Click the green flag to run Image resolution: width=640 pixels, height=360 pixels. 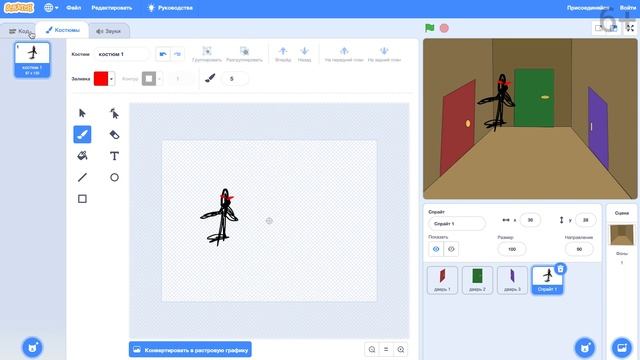coord(429,28)
